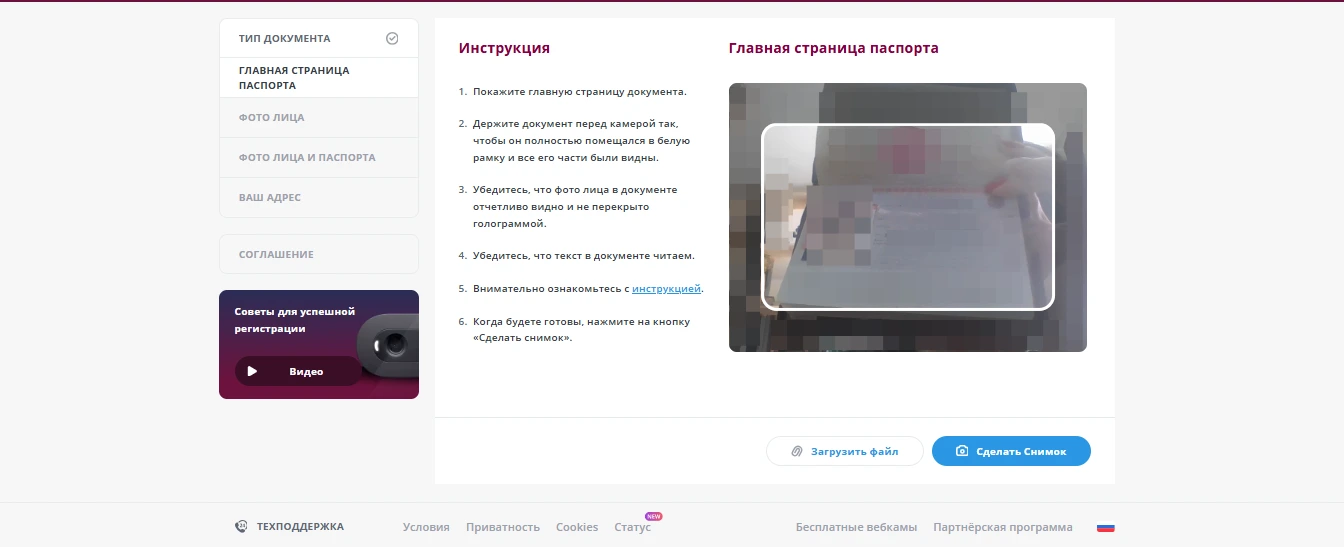Screen dimensions: 1344x547
Task: Click the Cookies footer link
Action: click(x=577, y=528)
